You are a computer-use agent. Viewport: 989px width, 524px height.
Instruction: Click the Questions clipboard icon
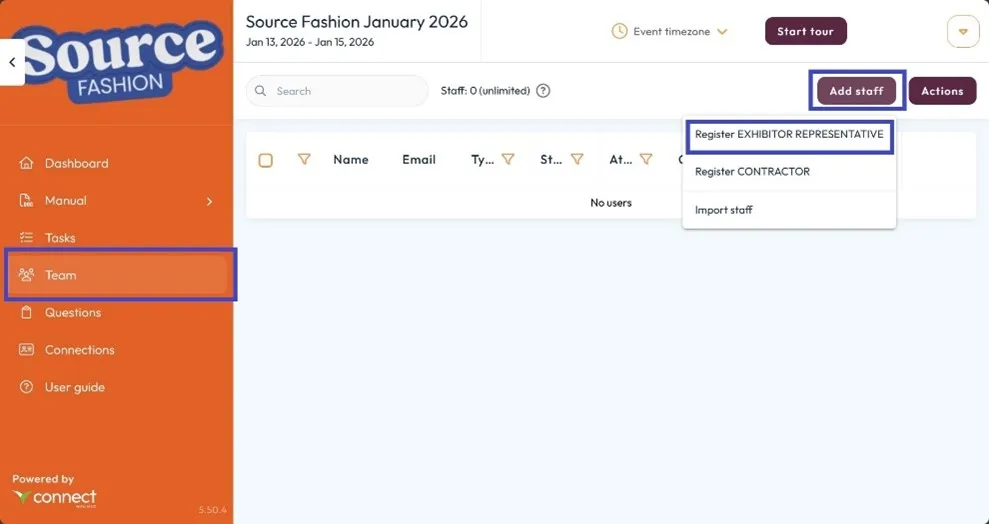point(27,313)
